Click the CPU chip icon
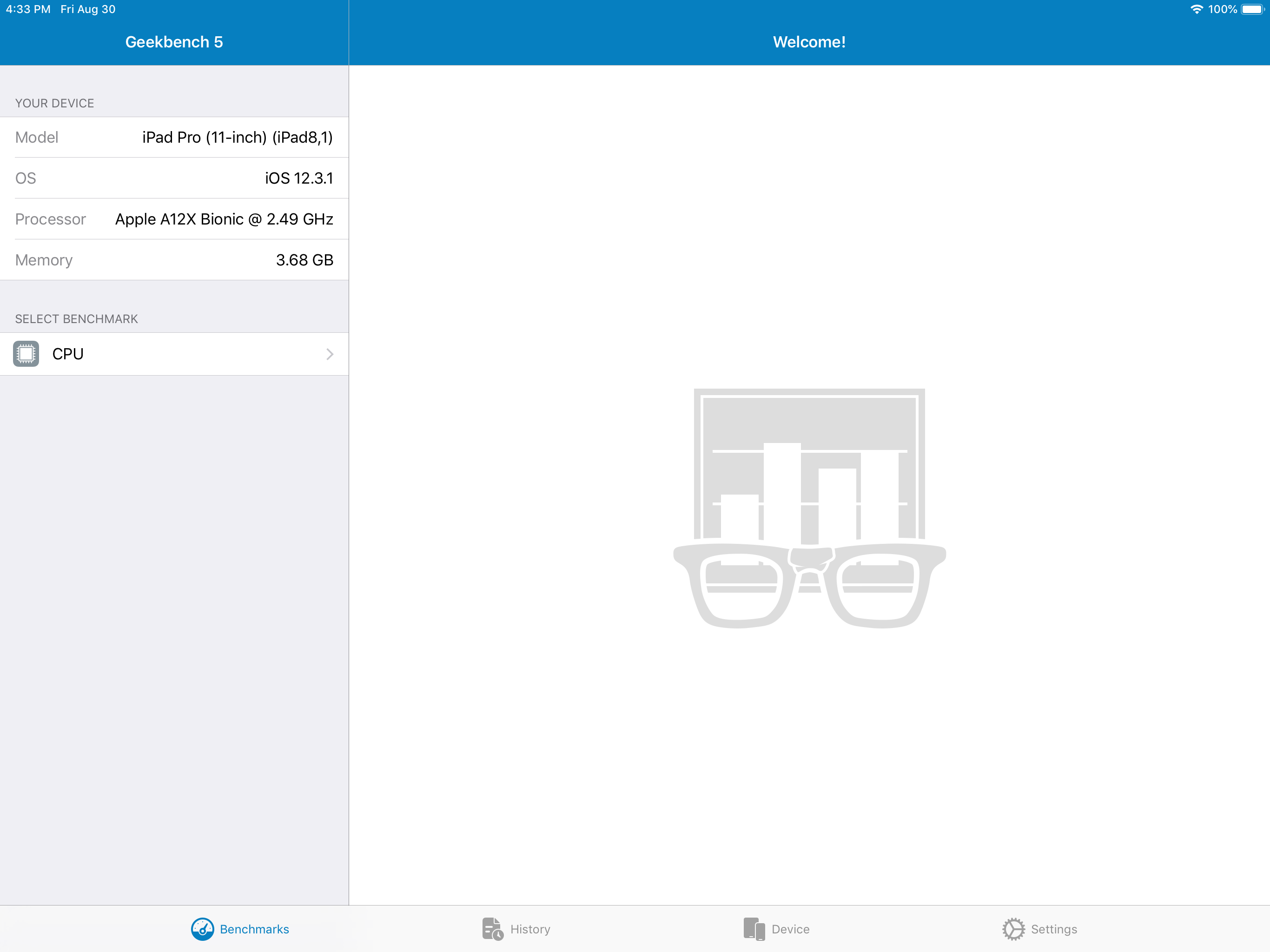The width and height of the screenshot is (1270, 952). pos(26,354)
